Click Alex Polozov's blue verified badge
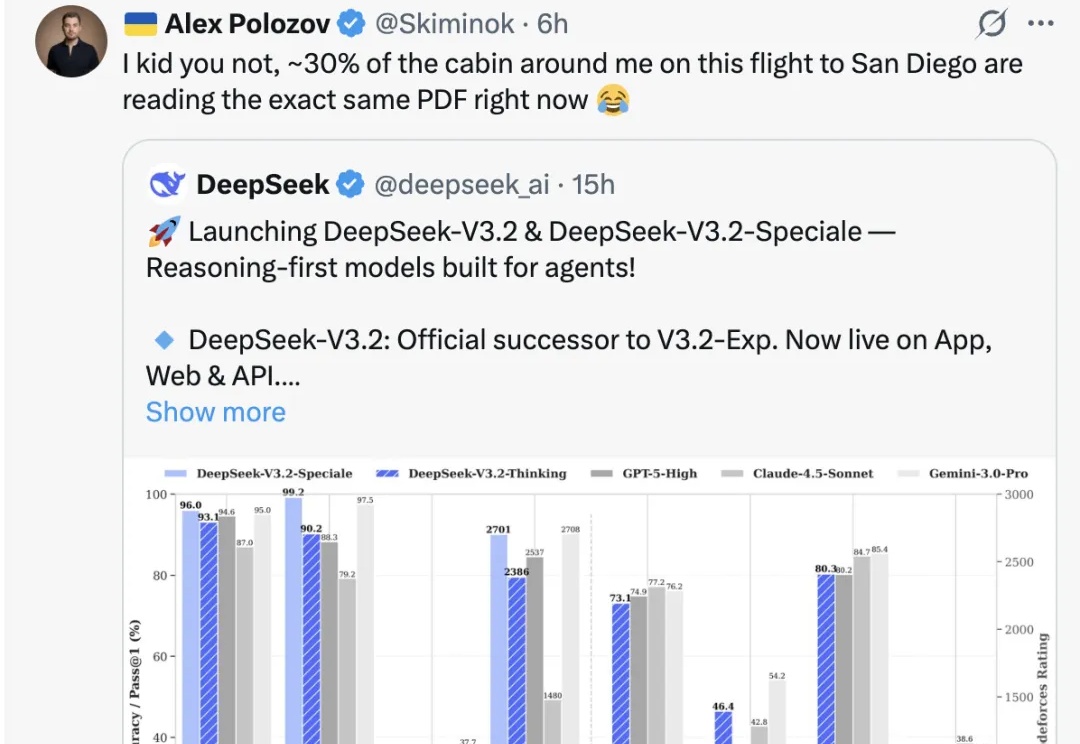1080x744 pixels. point(352,22)
